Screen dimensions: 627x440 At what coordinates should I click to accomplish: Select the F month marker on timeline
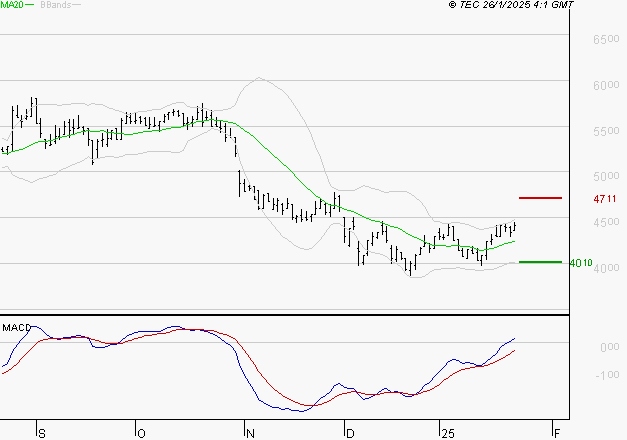[x=557, y=433]
